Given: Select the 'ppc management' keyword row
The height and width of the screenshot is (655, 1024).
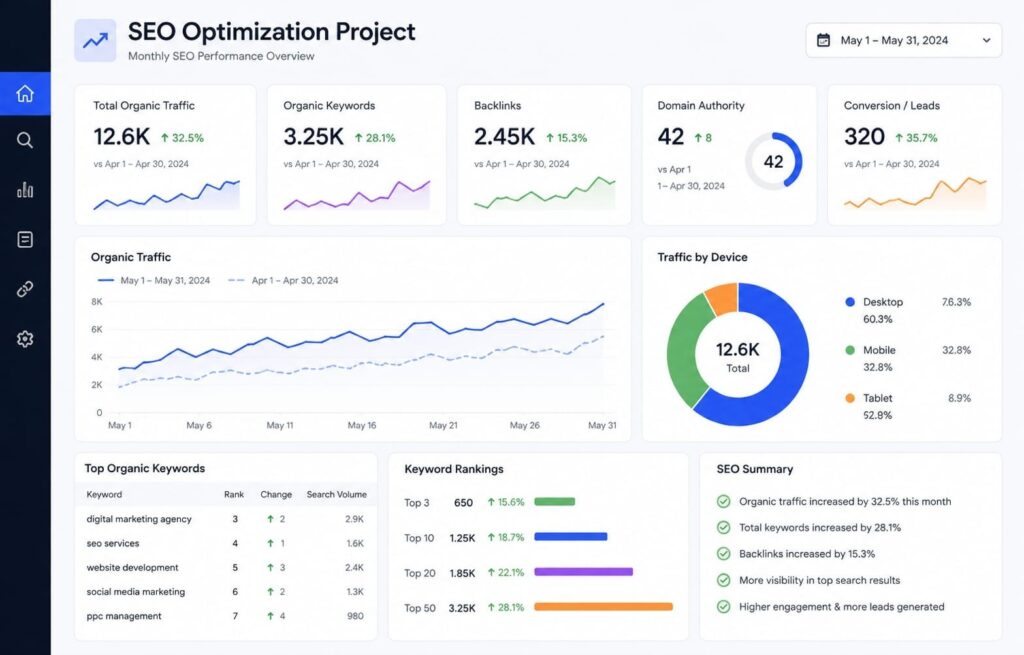Looking at the screenshot, I should [x=226, y=616].
